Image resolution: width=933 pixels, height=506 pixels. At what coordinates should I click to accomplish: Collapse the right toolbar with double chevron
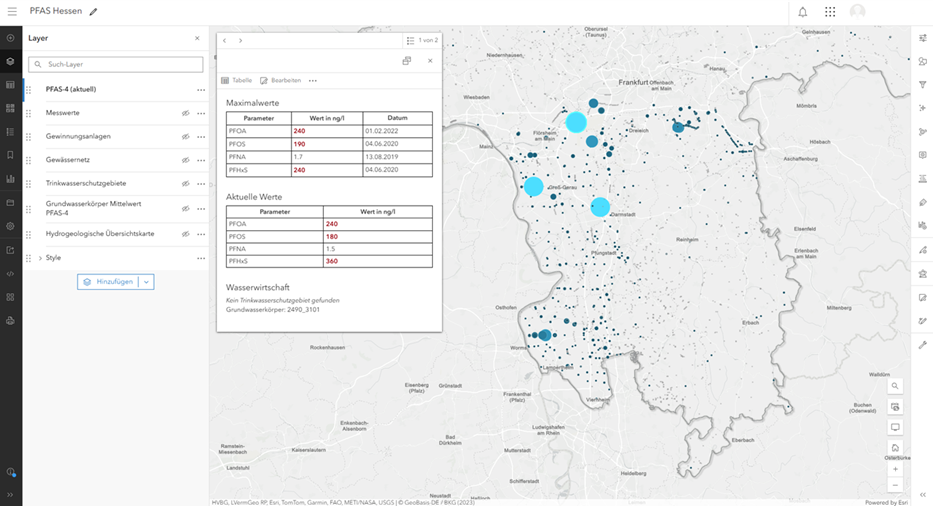pos(923,495)
